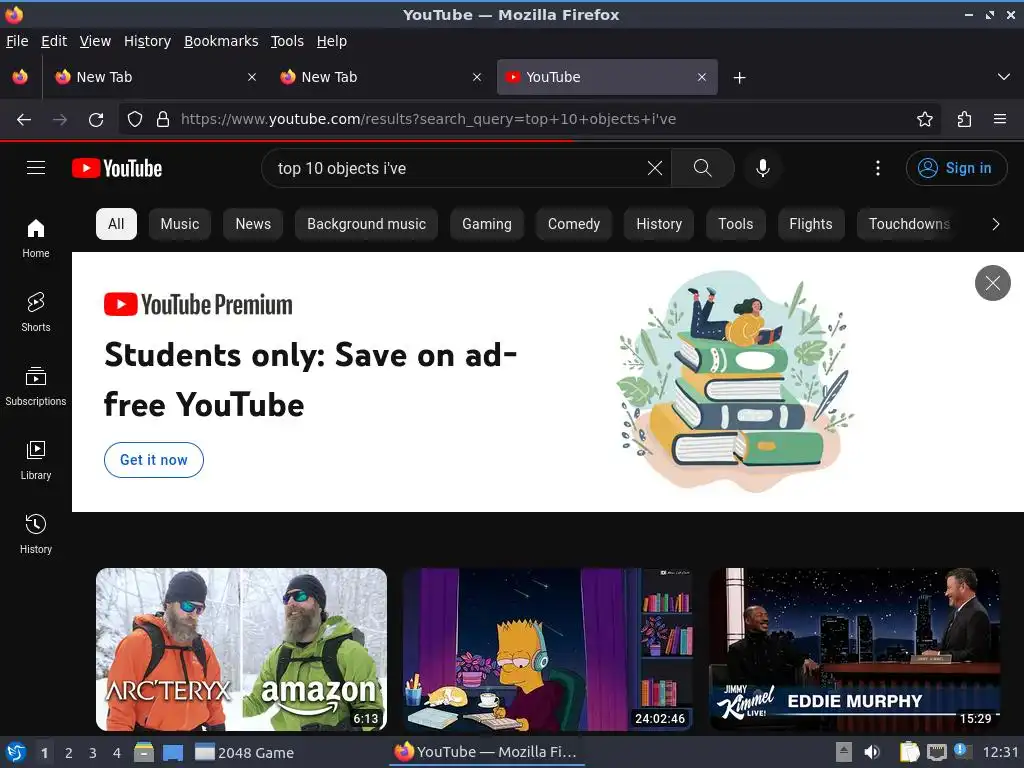Go to Home in the sidebar
This screenshot has width=1024, height=768.
pos(36,238)
